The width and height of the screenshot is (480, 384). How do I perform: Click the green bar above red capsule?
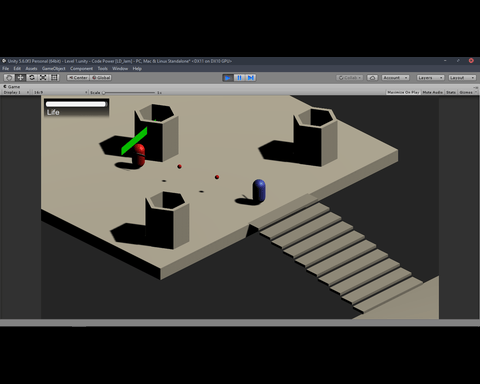pos(134,141)
